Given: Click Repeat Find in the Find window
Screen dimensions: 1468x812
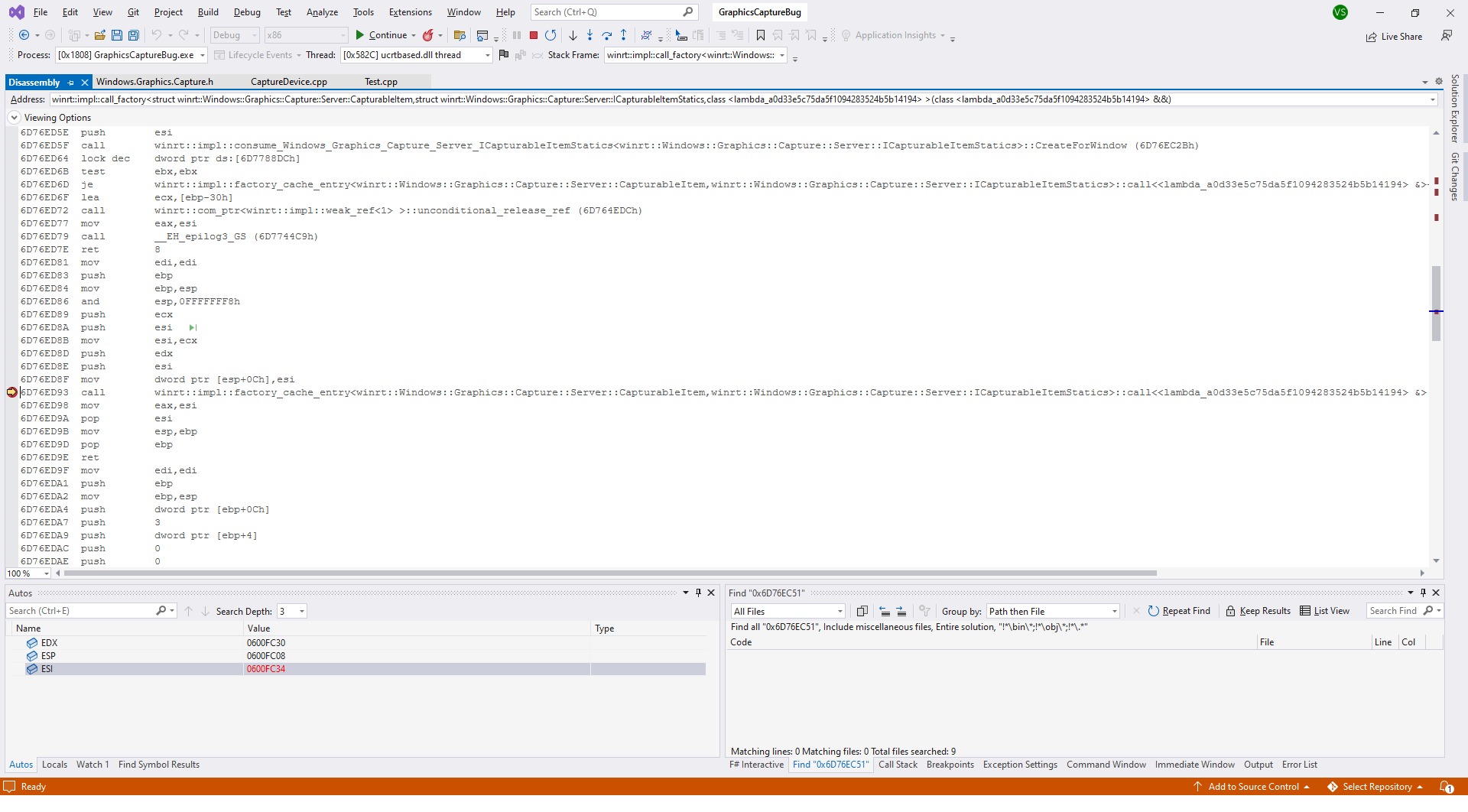Looking at the screenshot, I should (x=1179, y=610).
